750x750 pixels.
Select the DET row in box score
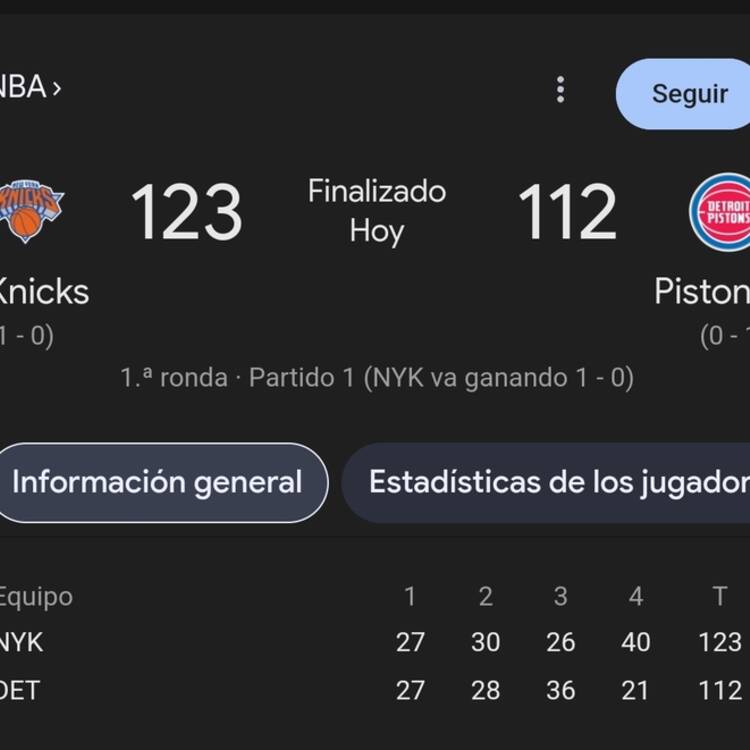click(375, 690)
